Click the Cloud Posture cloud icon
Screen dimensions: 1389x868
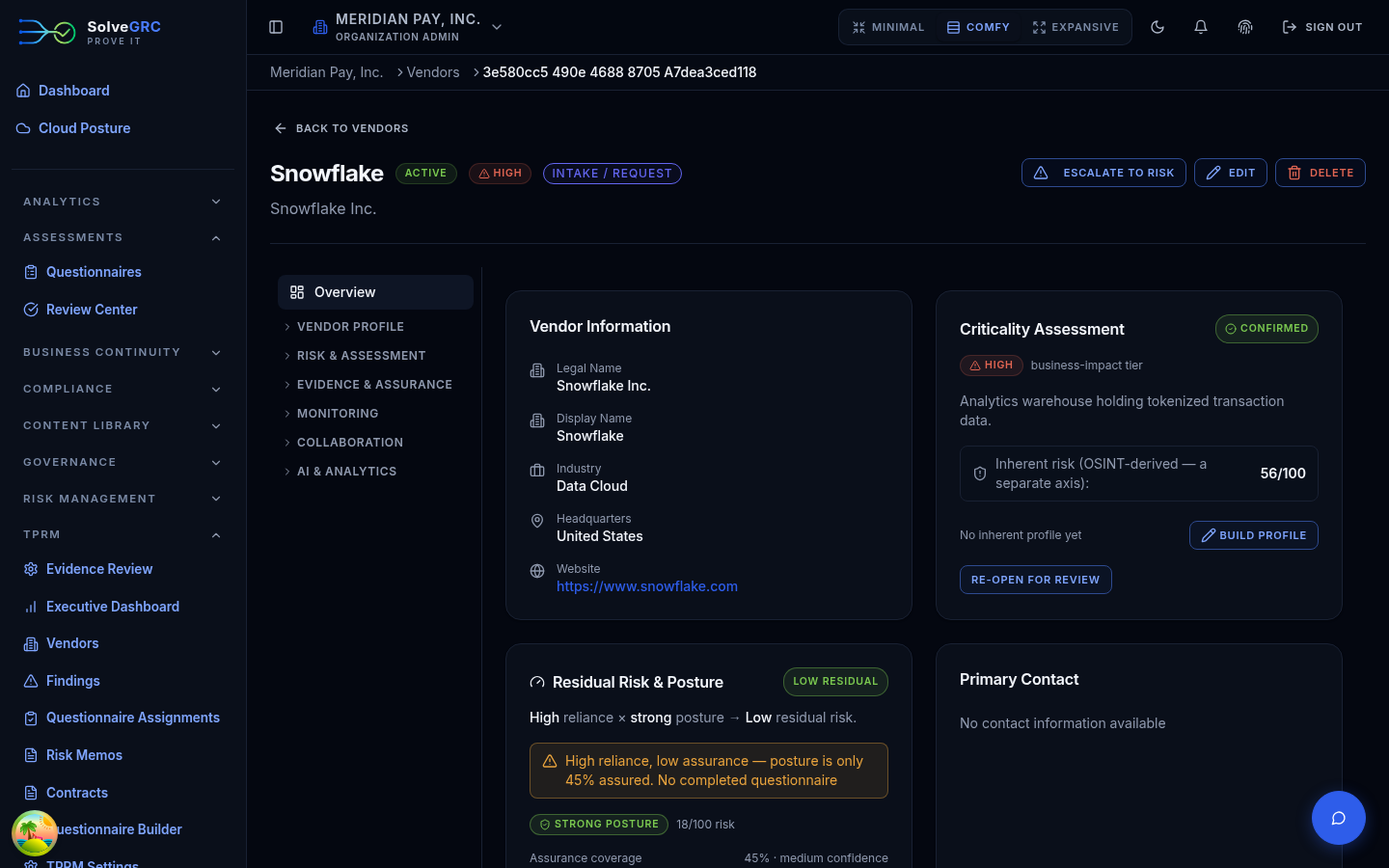tap(23, 128)
